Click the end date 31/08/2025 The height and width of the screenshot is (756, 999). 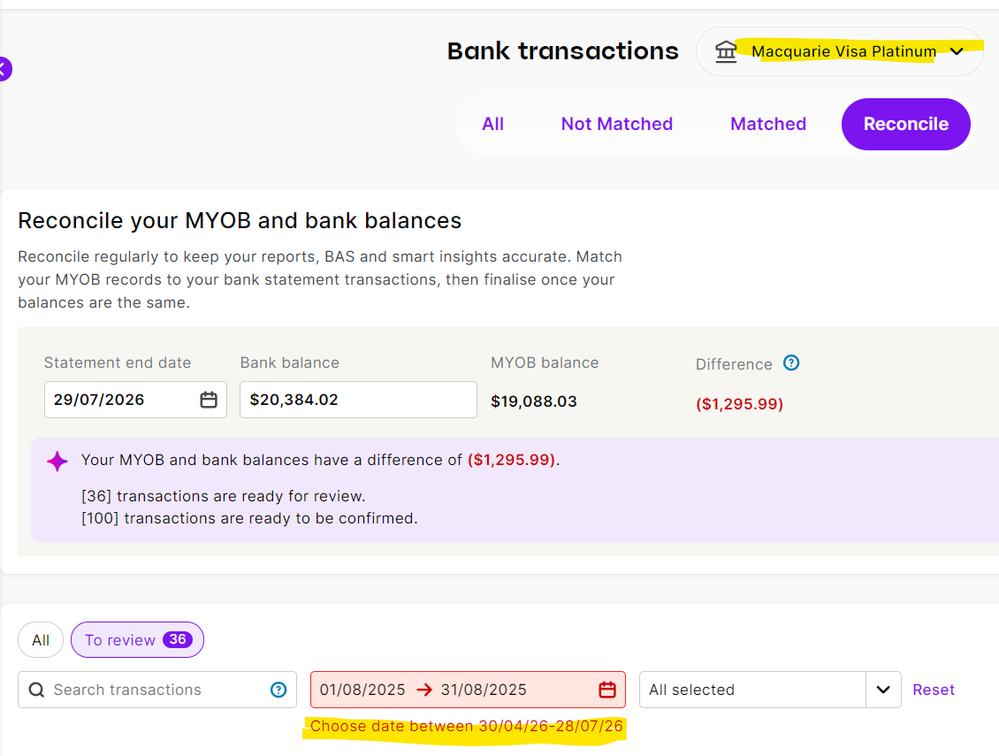484,690
